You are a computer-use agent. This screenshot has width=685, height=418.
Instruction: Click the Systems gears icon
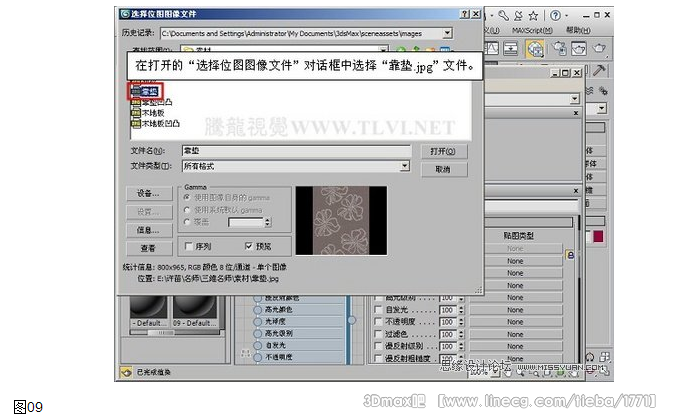(603, 91)
